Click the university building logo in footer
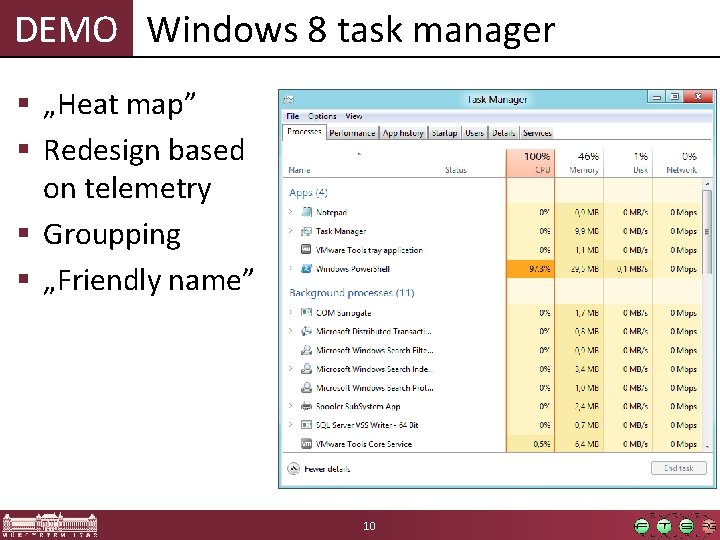 click(x=50, y=525)
